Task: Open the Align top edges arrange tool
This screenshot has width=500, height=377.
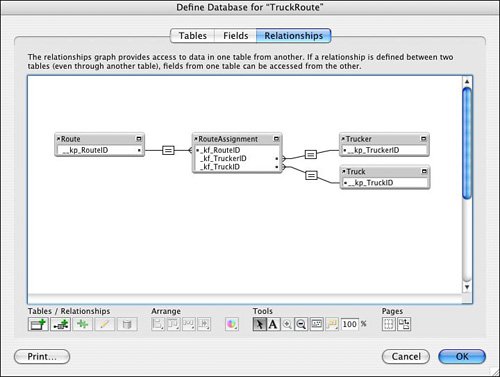Action: (173, 324)
